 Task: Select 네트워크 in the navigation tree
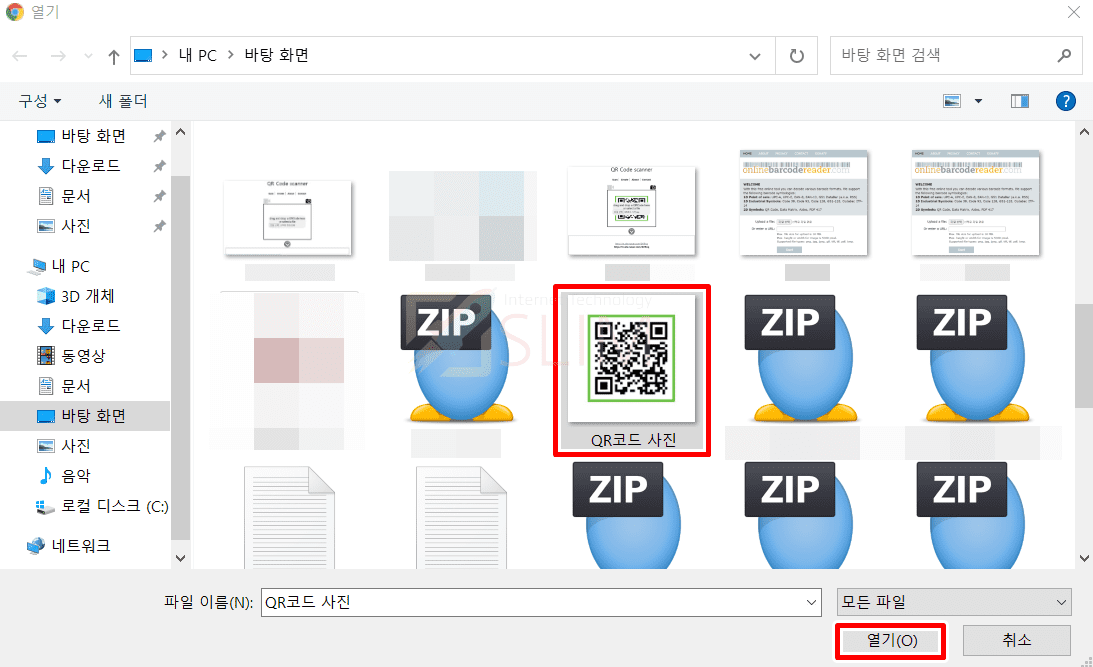click(x=80, y=546)
